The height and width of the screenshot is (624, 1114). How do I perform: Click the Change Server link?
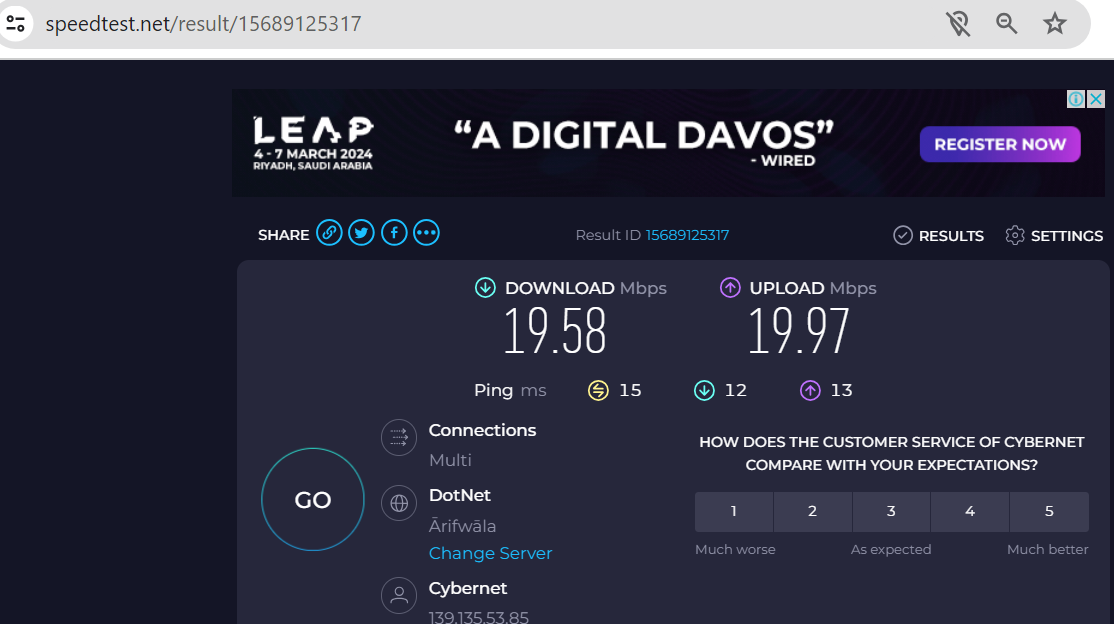pos(490,553)
